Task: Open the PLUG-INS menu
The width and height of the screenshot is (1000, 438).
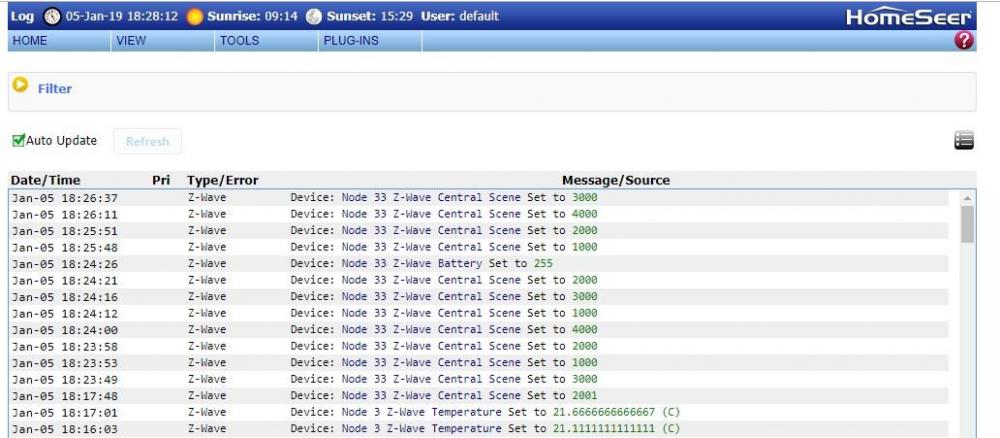Action: 350,41
